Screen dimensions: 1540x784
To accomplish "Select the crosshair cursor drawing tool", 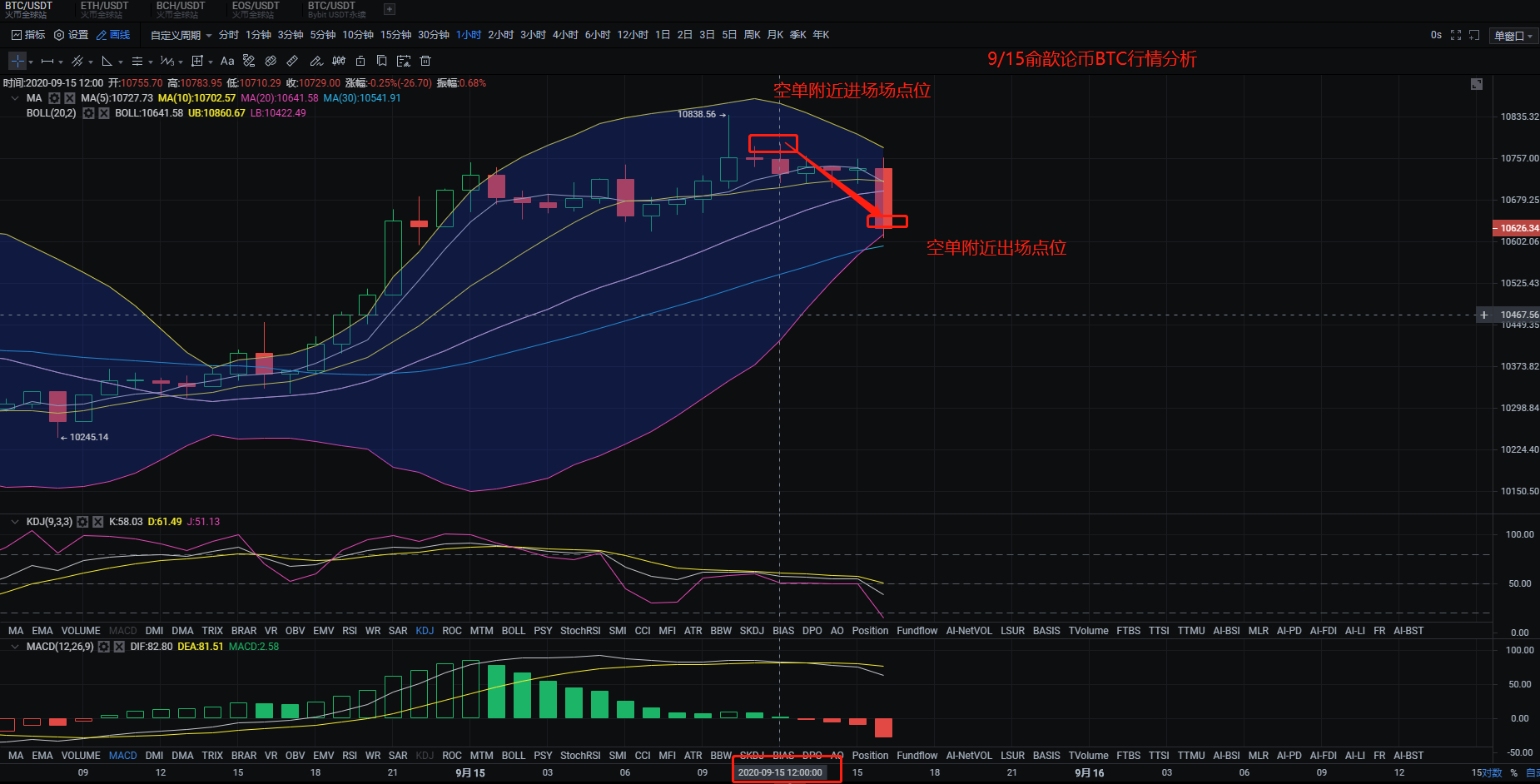I will pos(17,61).
